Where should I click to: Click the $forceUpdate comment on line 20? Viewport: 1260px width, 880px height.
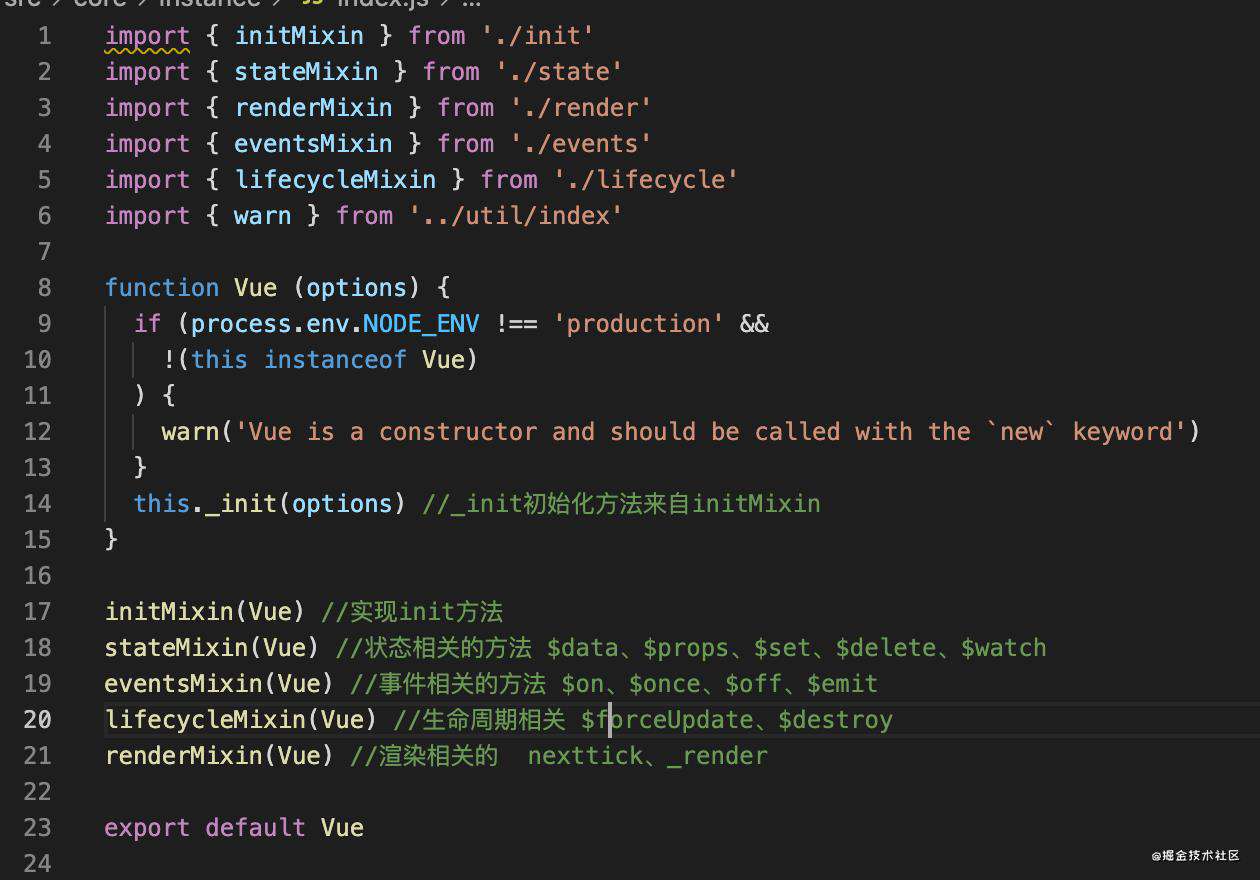click(666, 720)
